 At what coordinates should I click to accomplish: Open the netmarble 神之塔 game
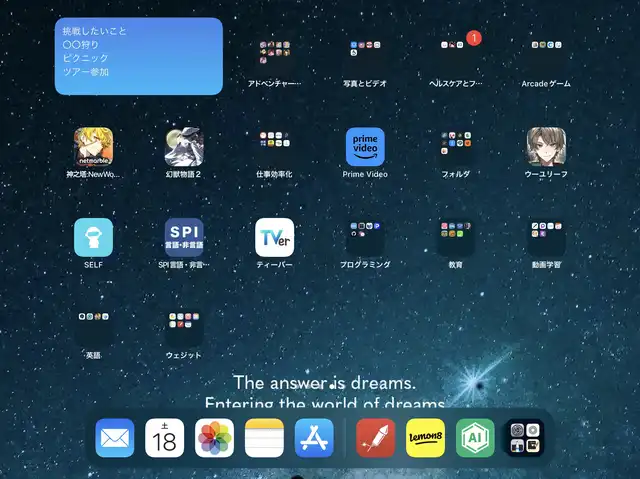[x=93, y=147]
